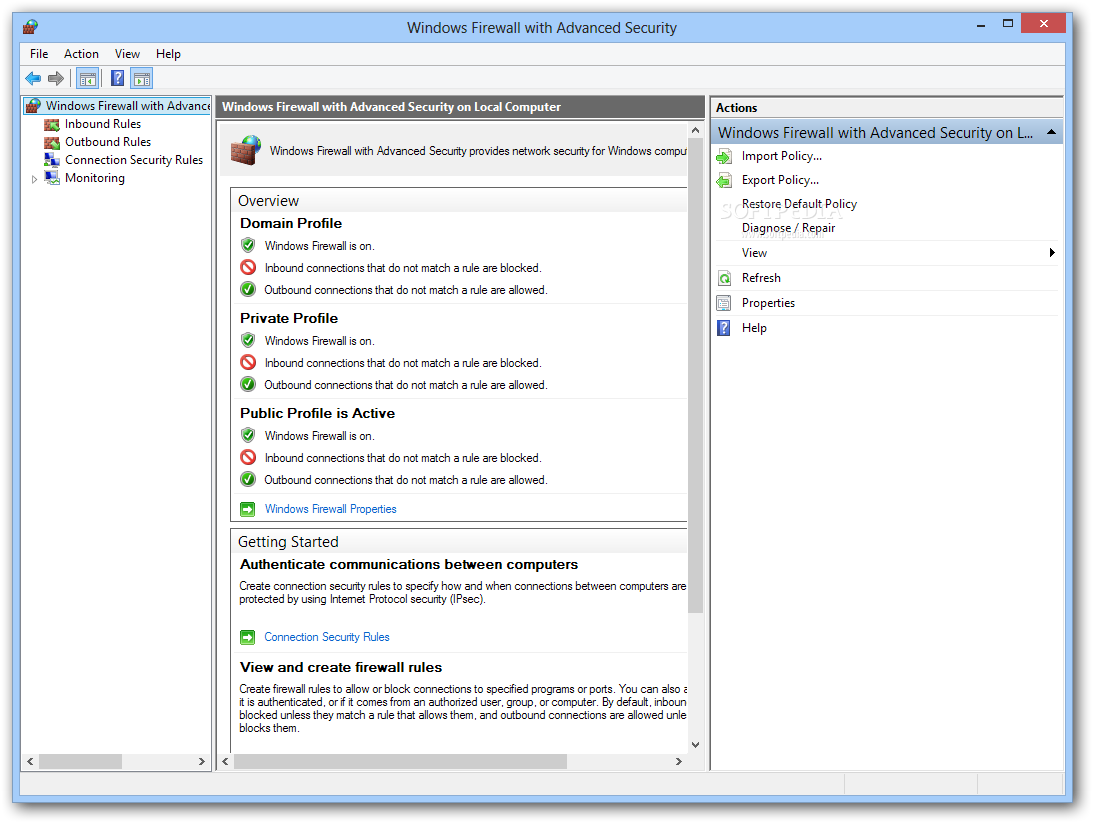Open the View submenu arrow in Actions
This screenshot has width=1093, height=823.
click(1052, 253)
